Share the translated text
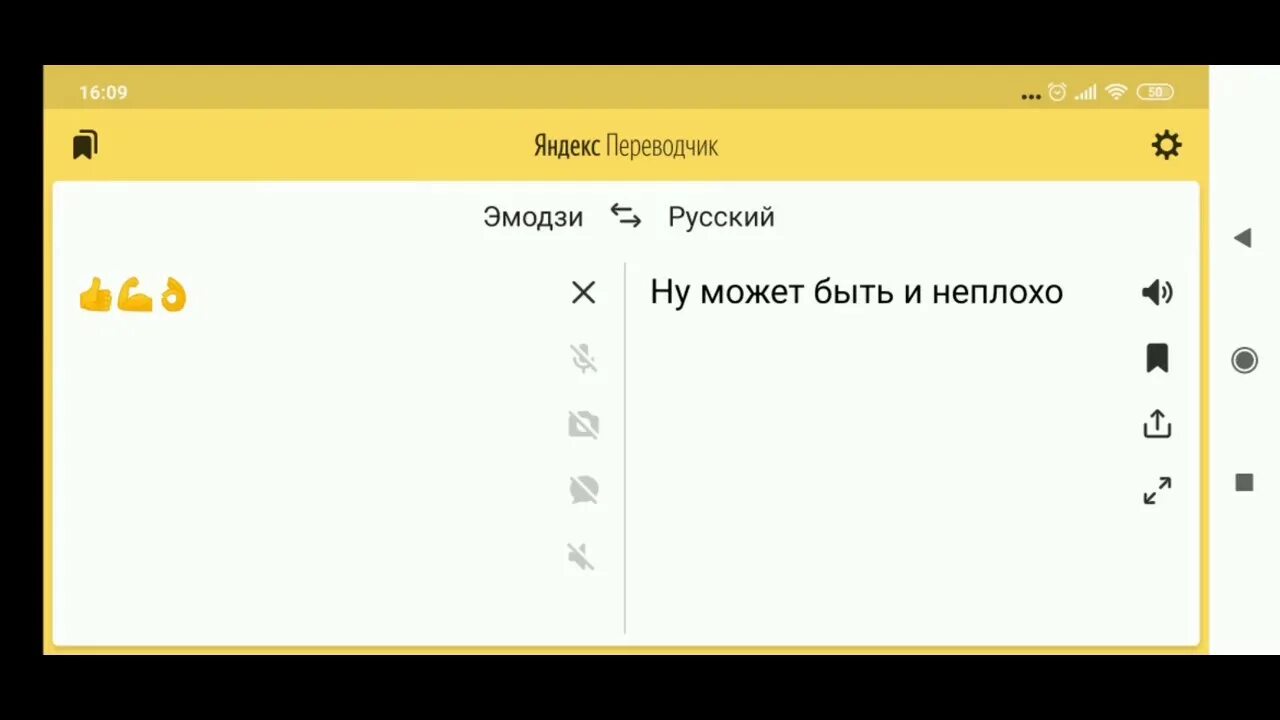The image size is (1280, 720). [1157, 423]
